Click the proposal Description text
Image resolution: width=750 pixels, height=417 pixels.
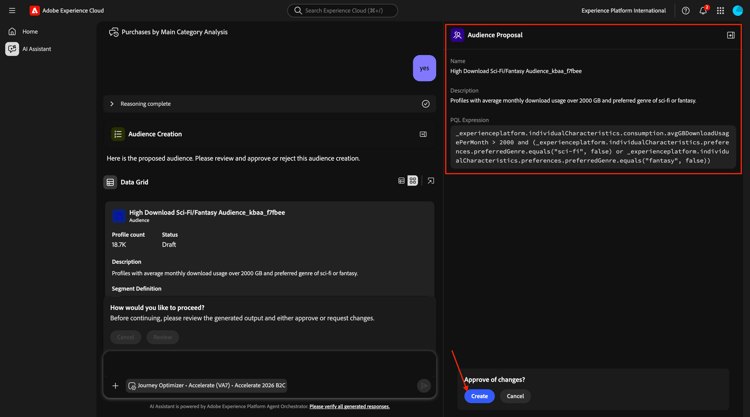coord(573,100)
